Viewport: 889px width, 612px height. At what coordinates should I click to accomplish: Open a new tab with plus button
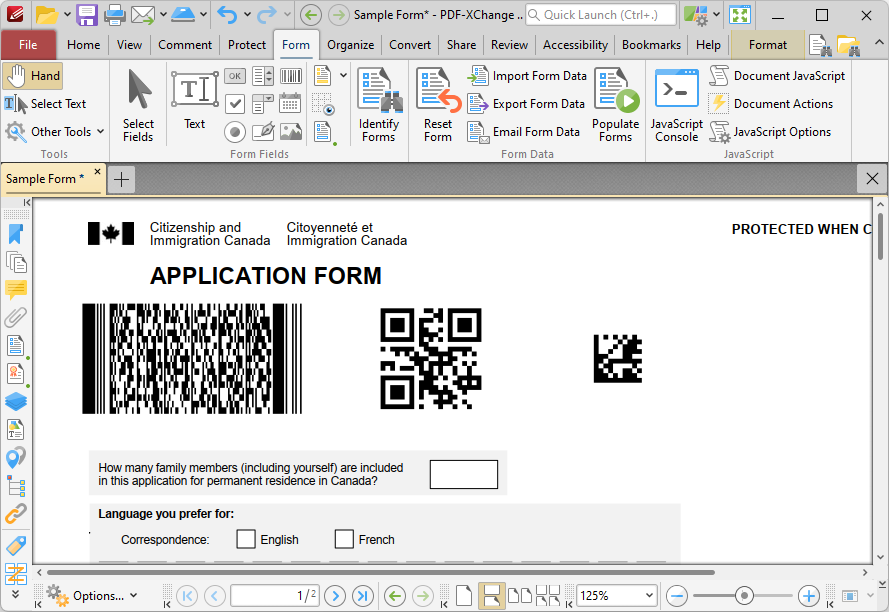[121, 179]
